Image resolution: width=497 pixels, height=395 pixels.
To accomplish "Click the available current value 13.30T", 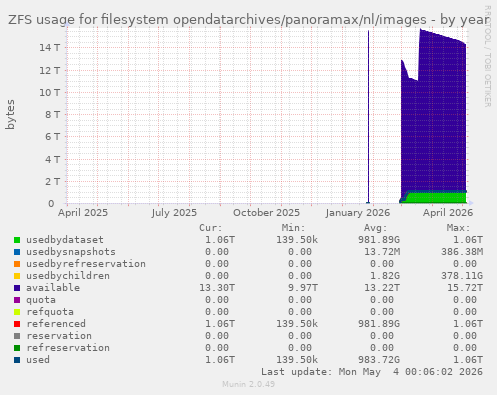I will click(217, 288).
